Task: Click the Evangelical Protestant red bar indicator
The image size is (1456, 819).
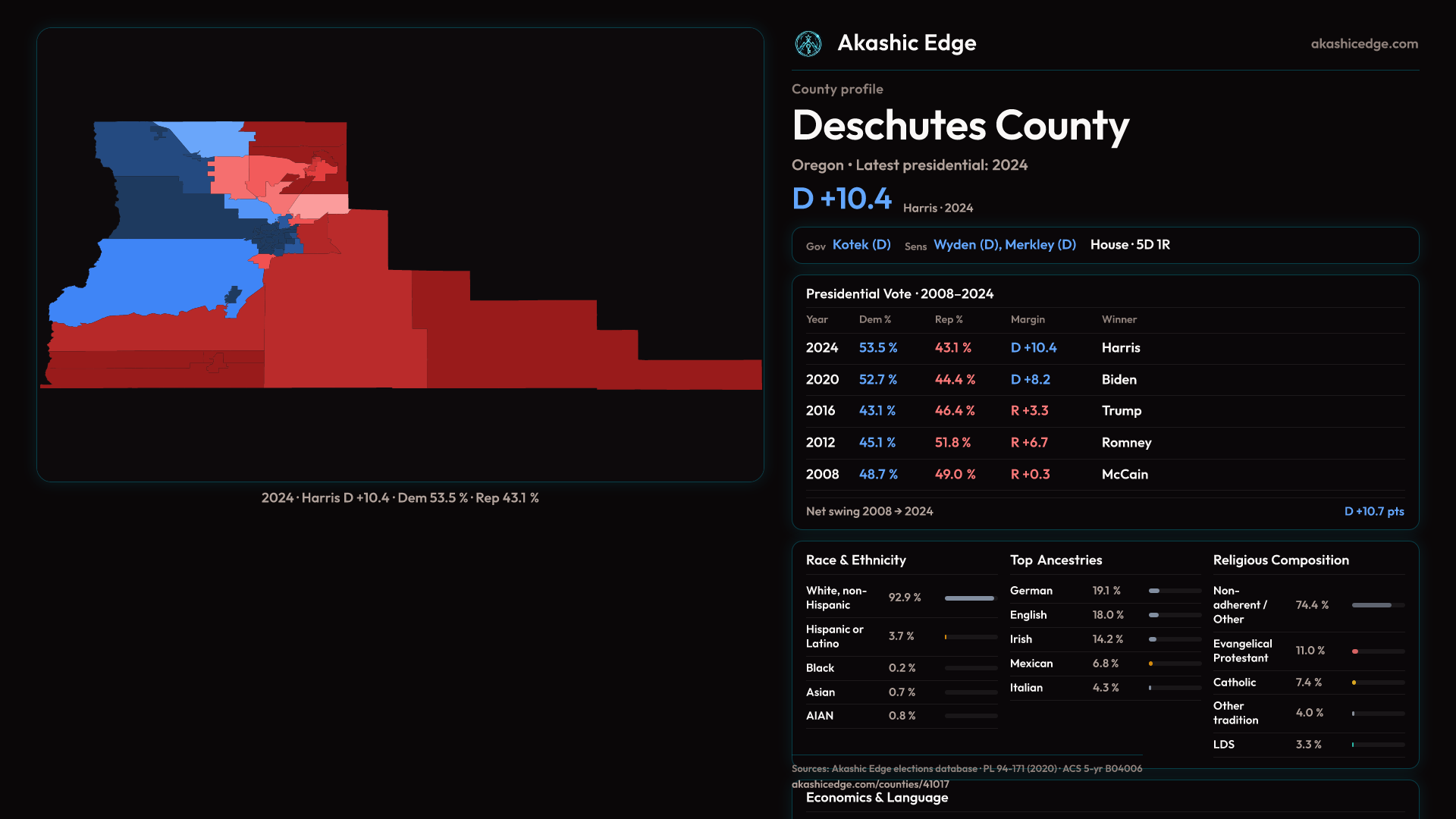Action: (x=1355, y=651)
